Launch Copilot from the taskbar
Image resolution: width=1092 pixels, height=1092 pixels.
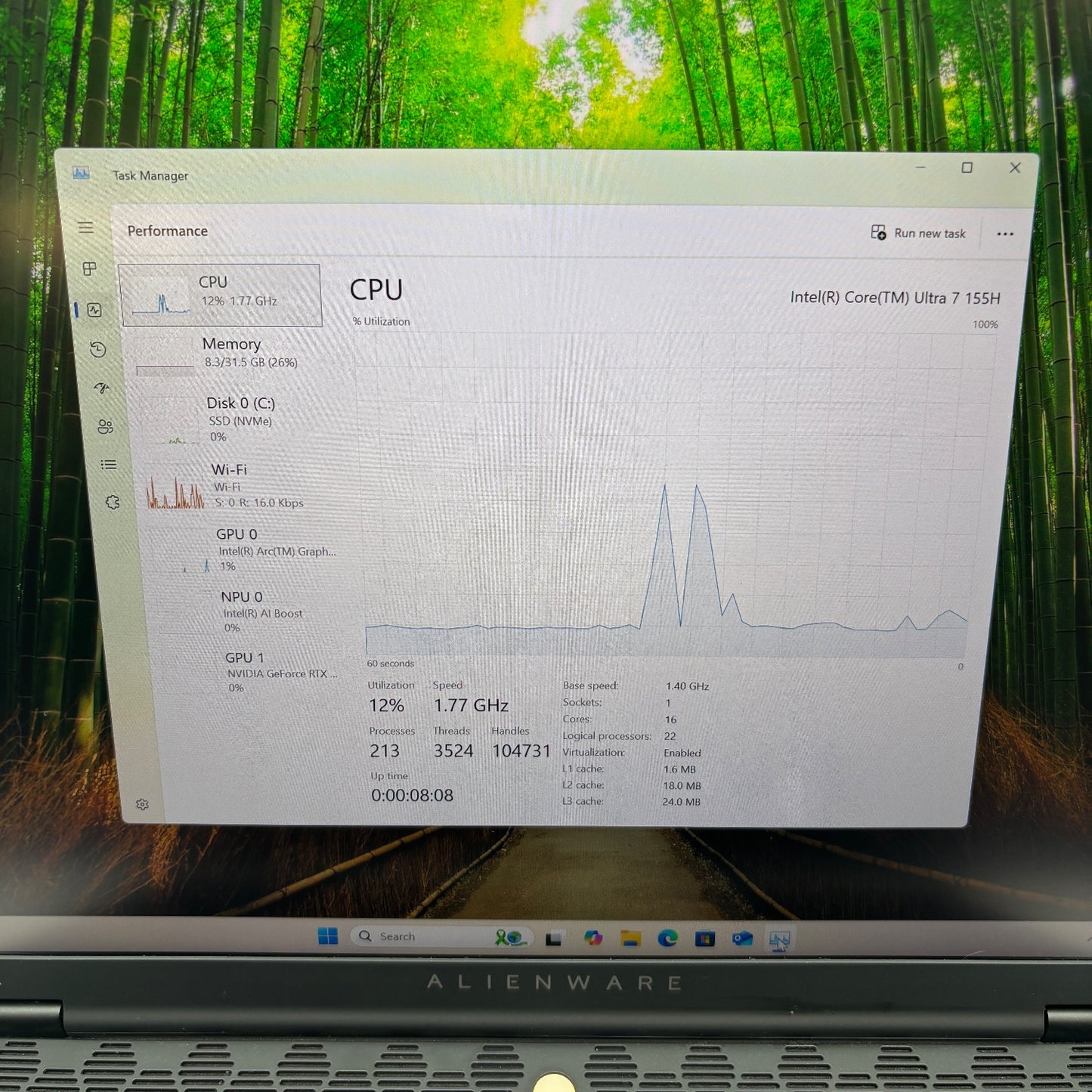pyautogui.click(x=595, y=936)
